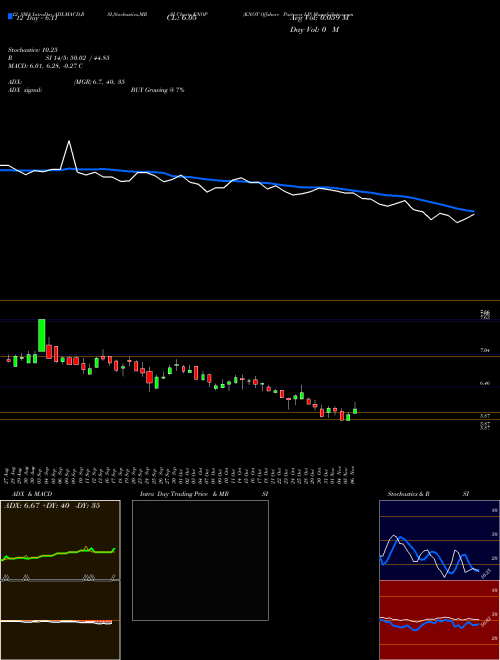Click the end of the blue moving-average line
The image size is (500, 660).
pos(473,211)
